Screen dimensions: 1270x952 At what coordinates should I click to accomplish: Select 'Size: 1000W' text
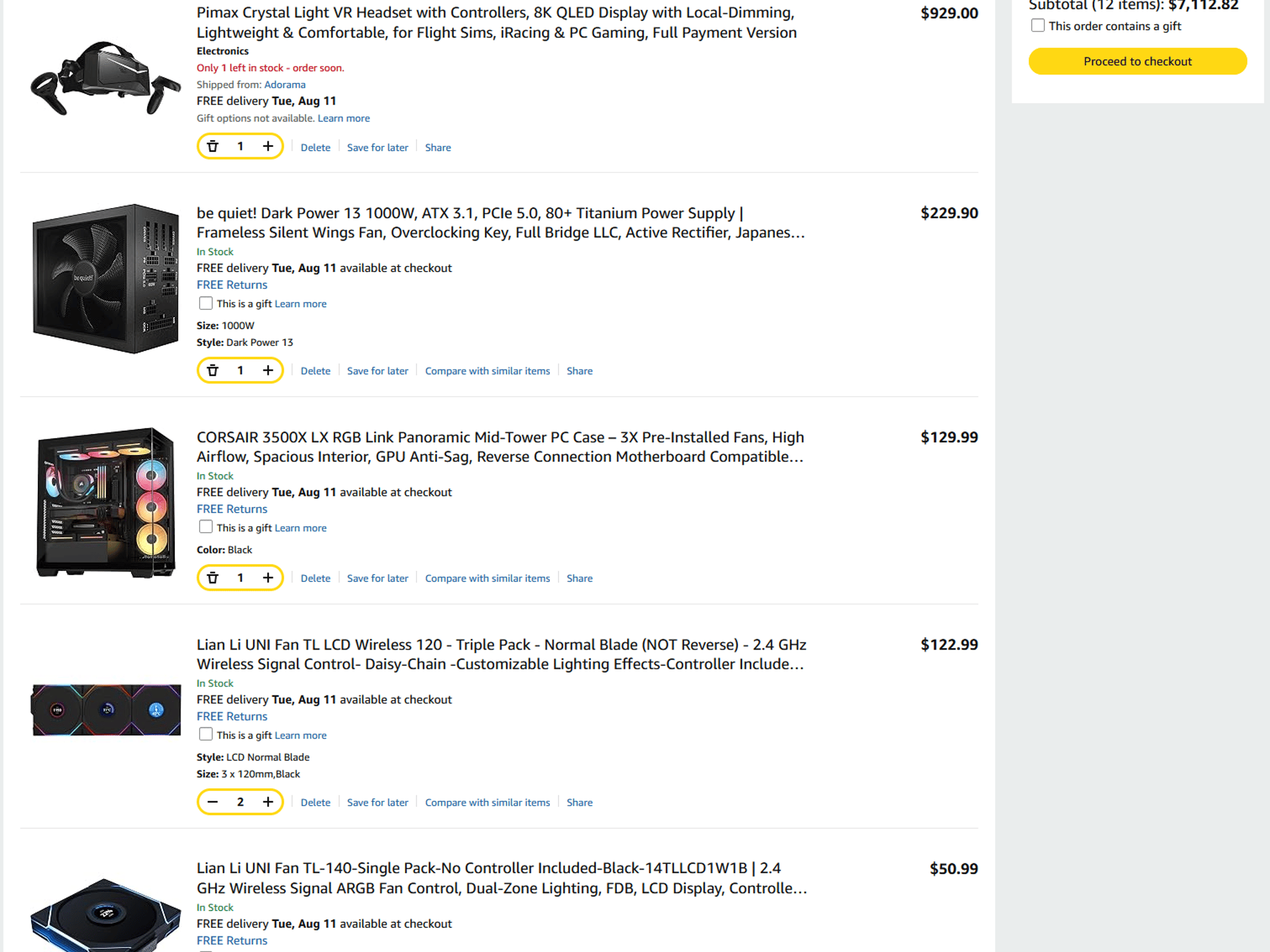coord(226,326)
